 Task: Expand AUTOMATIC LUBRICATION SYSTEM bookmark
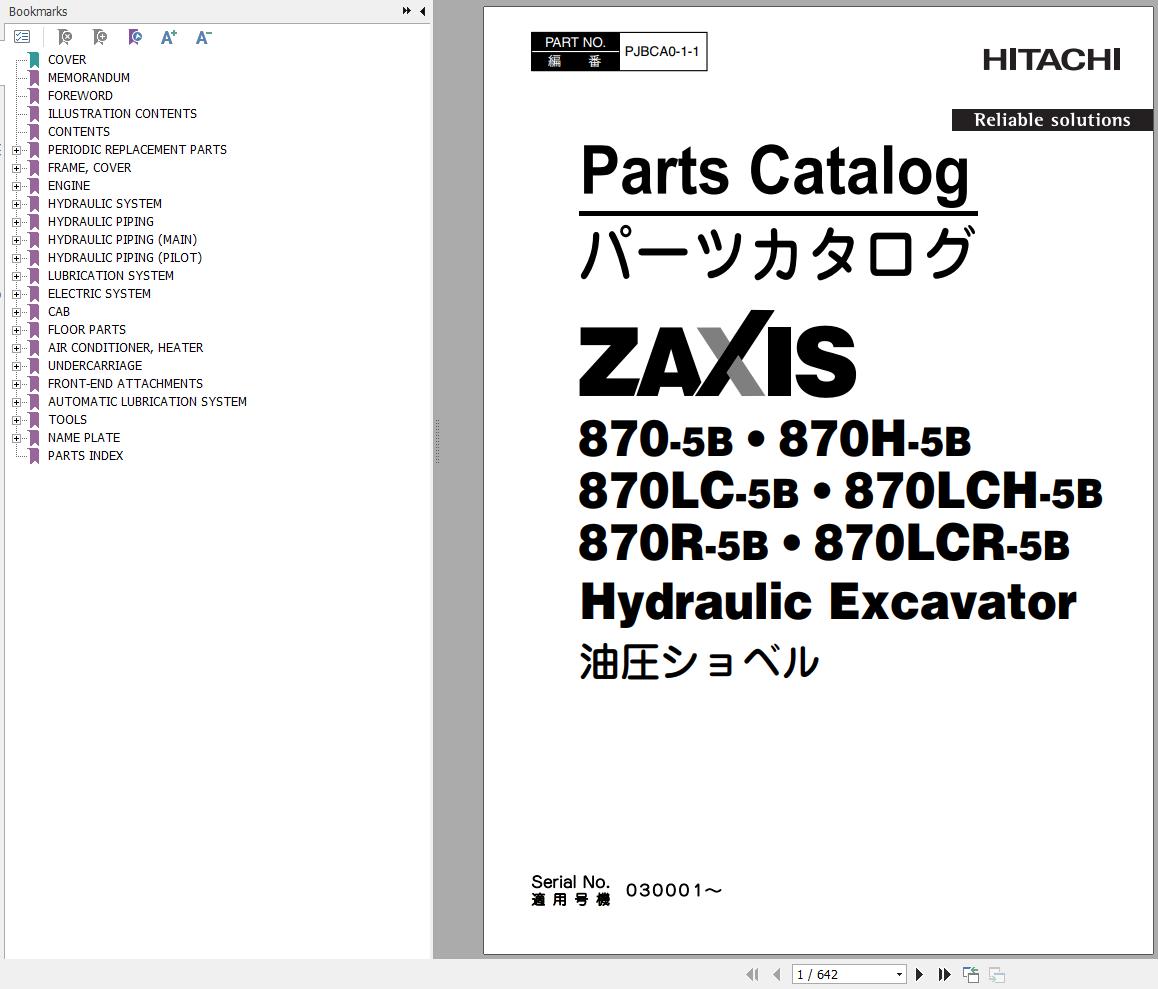(16, 403)
